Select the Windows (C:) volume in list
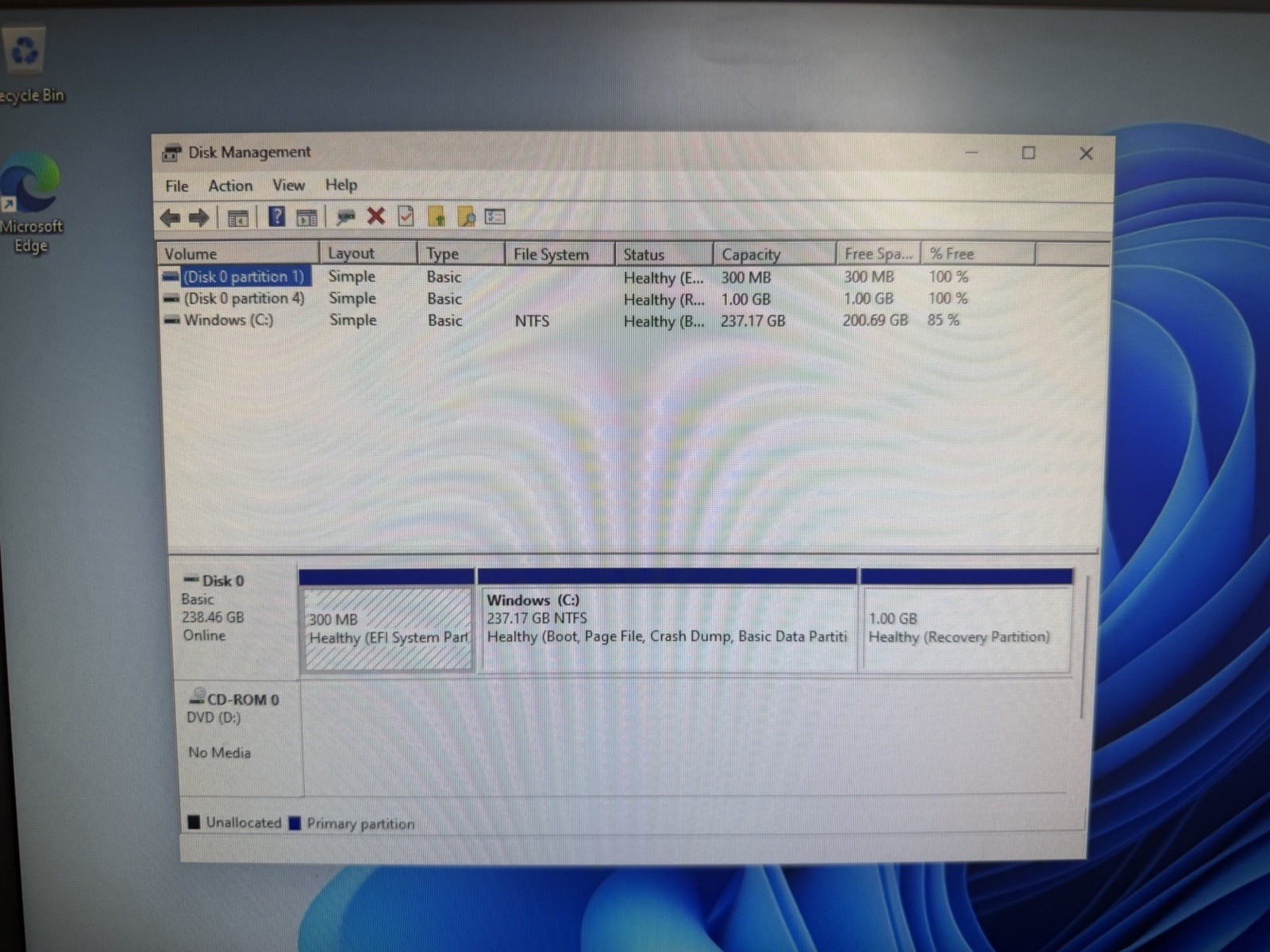The height and width of the screenshot is (952, 1270). (x=229, y=320)
